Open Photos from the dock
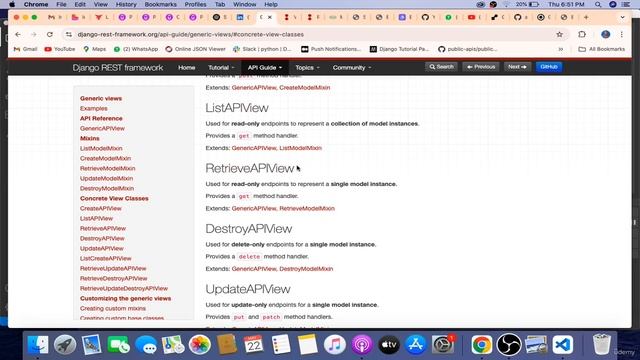 click(x=200, y=345)
